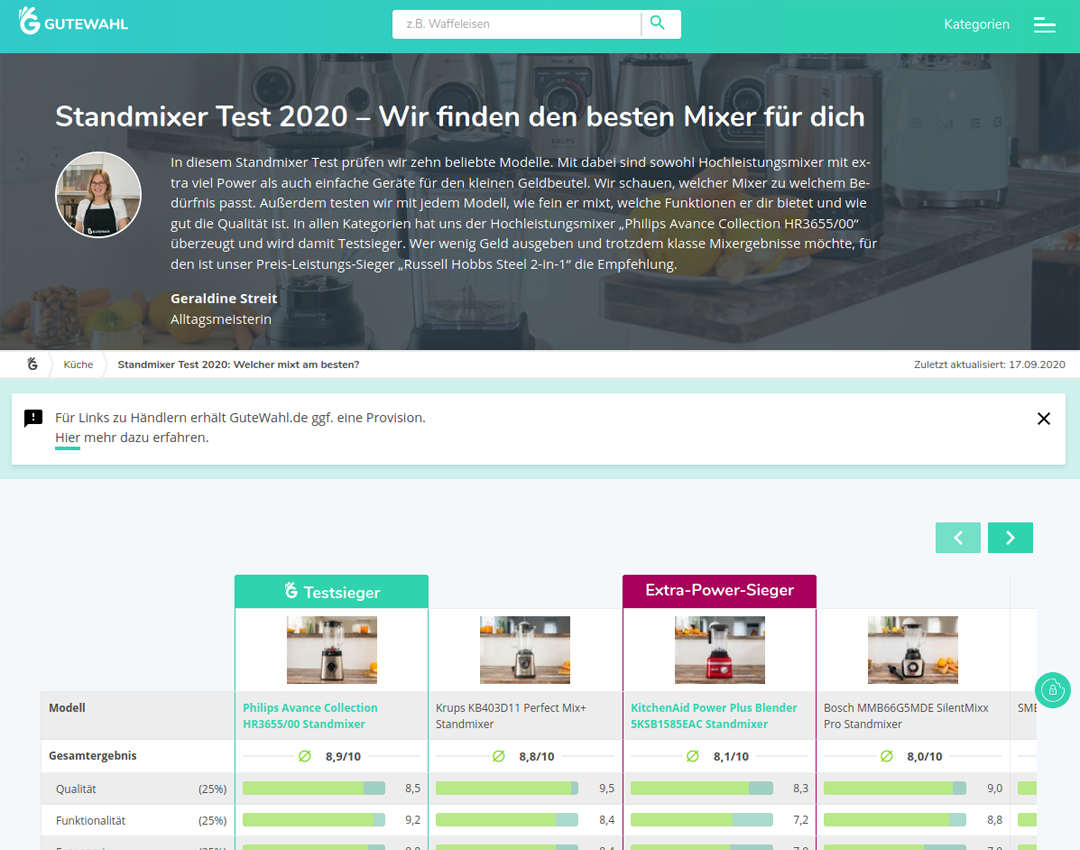The width and height of the screenshot is (1080, 850).
Task: Click the floating lock privacy icon
Action: point(1052,690)
